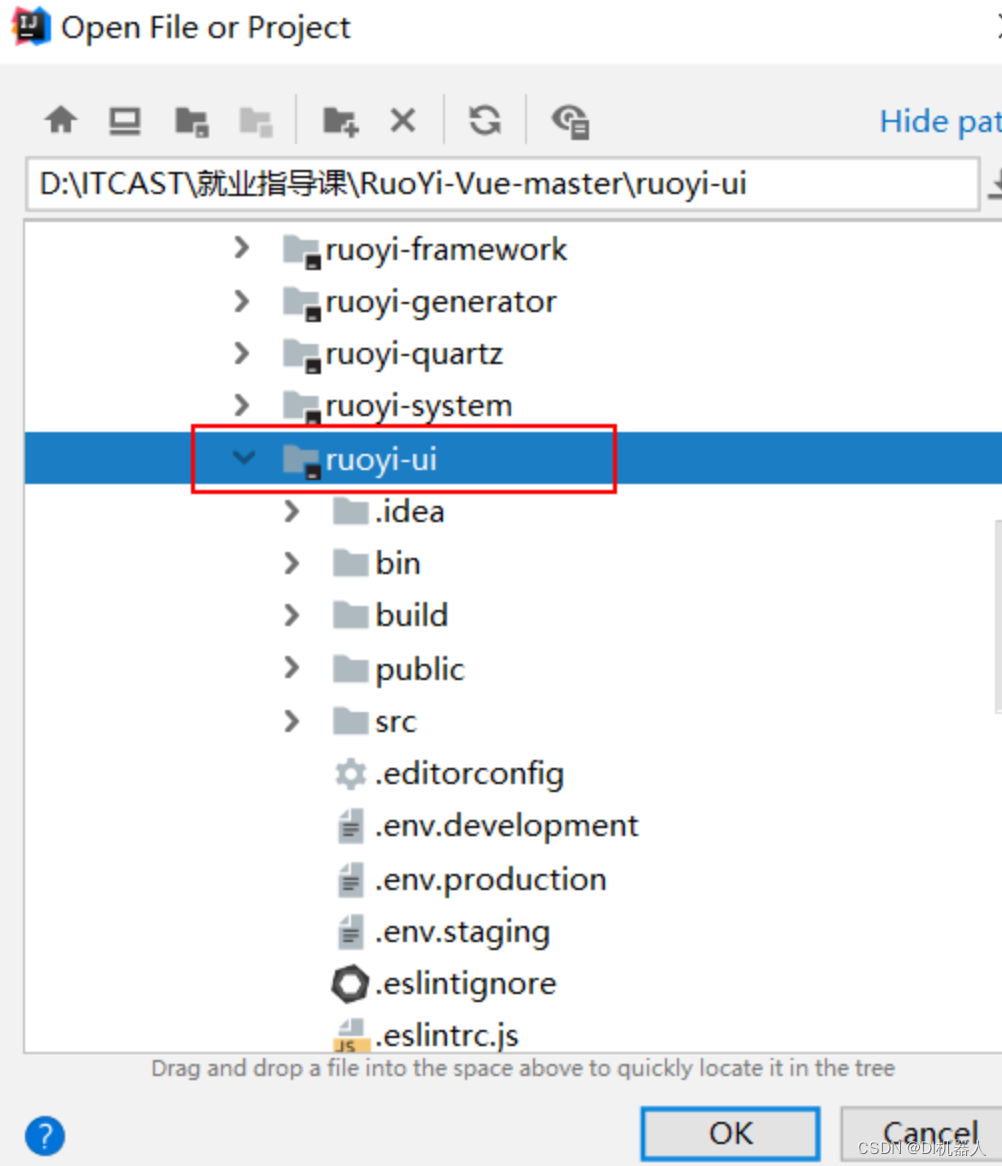Expand the ruoyi-framework folder

[241, 248]
